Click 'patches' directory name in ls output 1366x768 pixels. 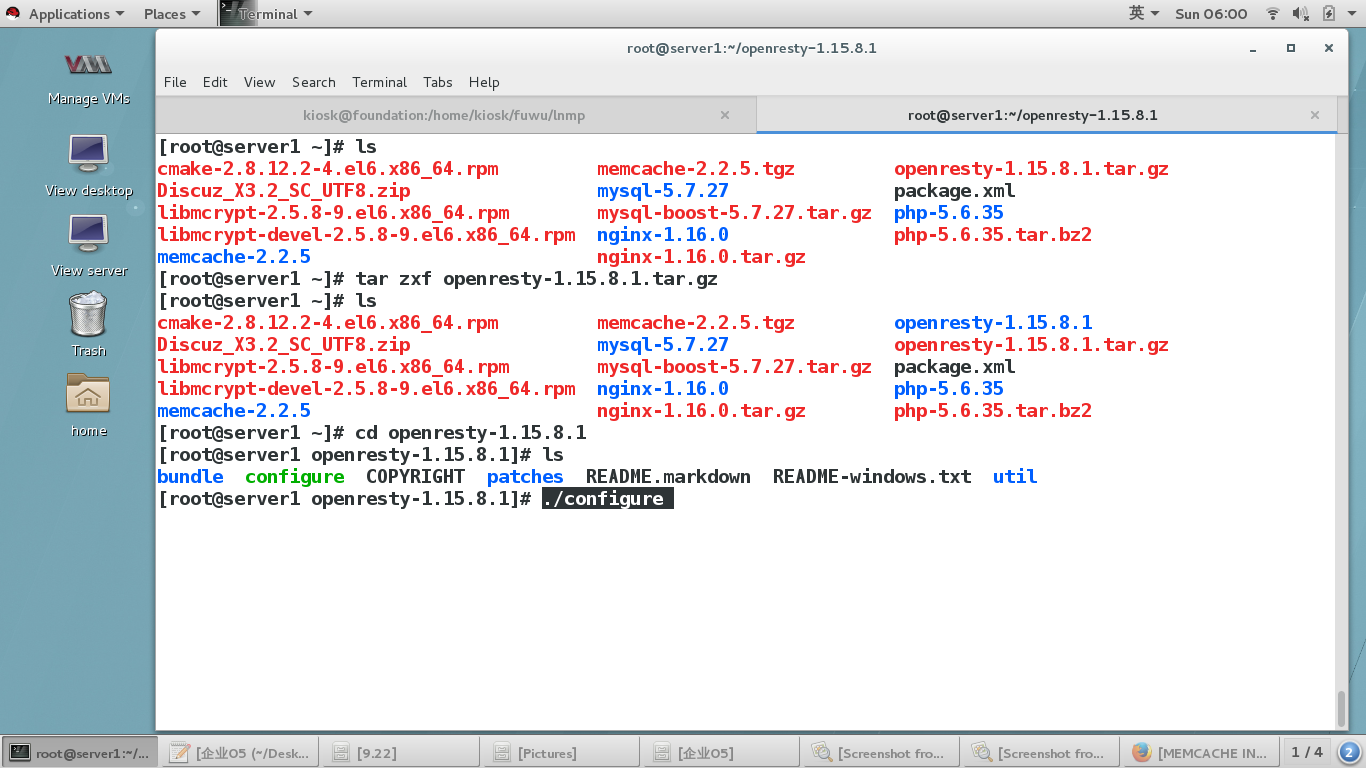[x=525, y=477]
